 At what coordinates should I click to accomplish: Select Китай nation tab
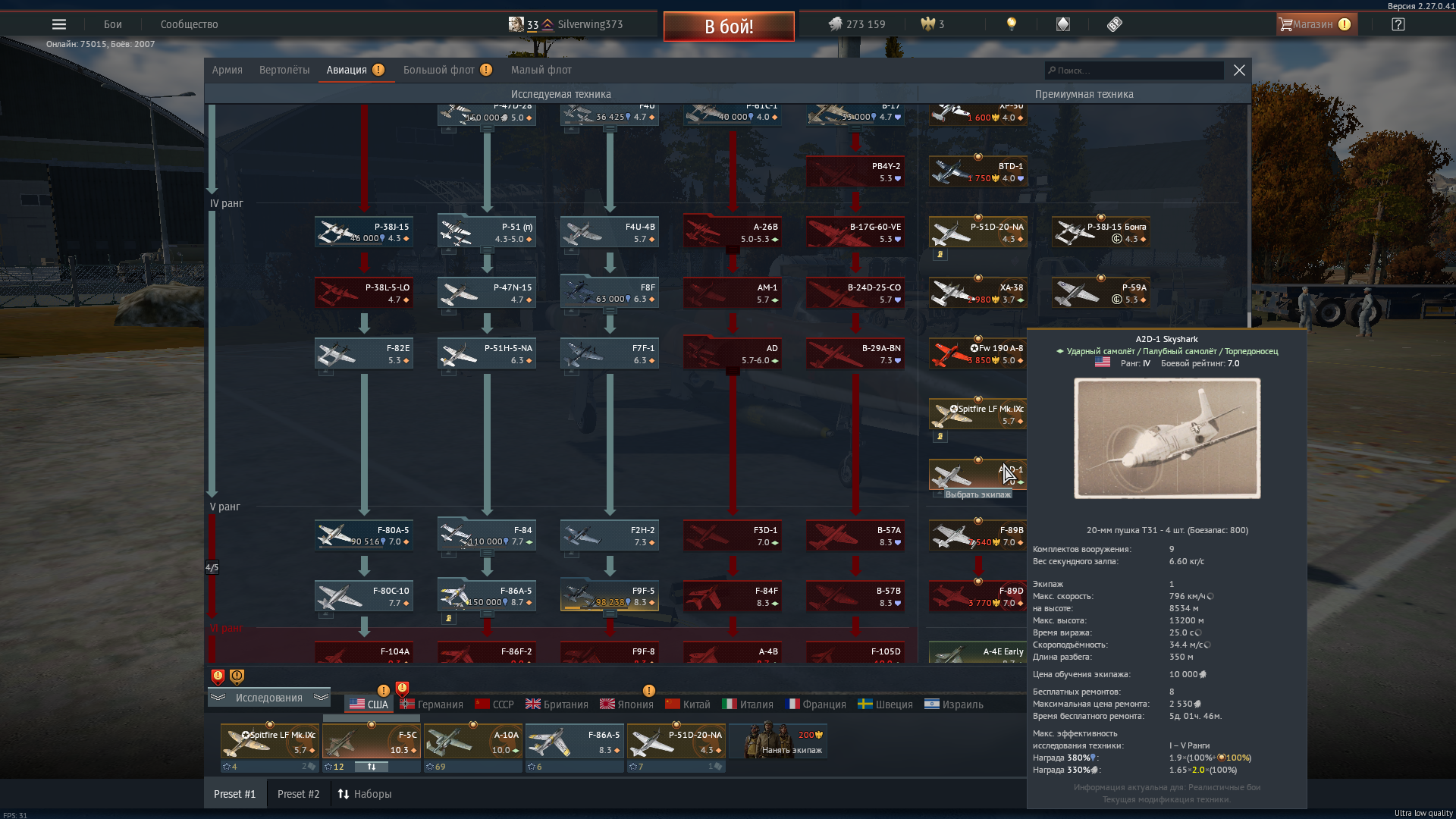tap(688, 704)
